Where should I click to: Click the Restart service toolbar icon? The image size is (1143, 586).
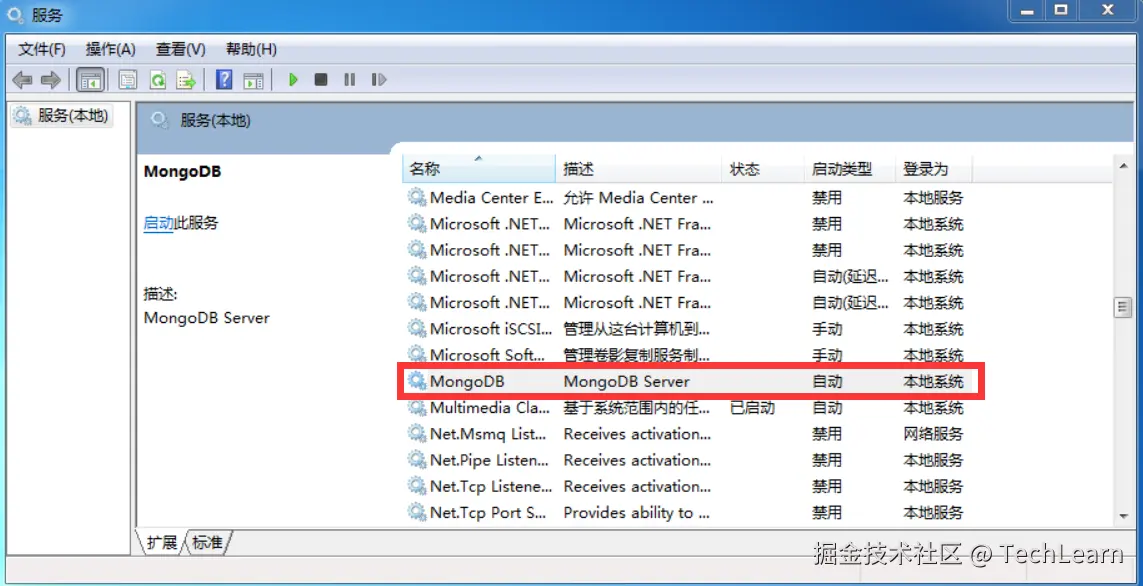coord(378,79)
